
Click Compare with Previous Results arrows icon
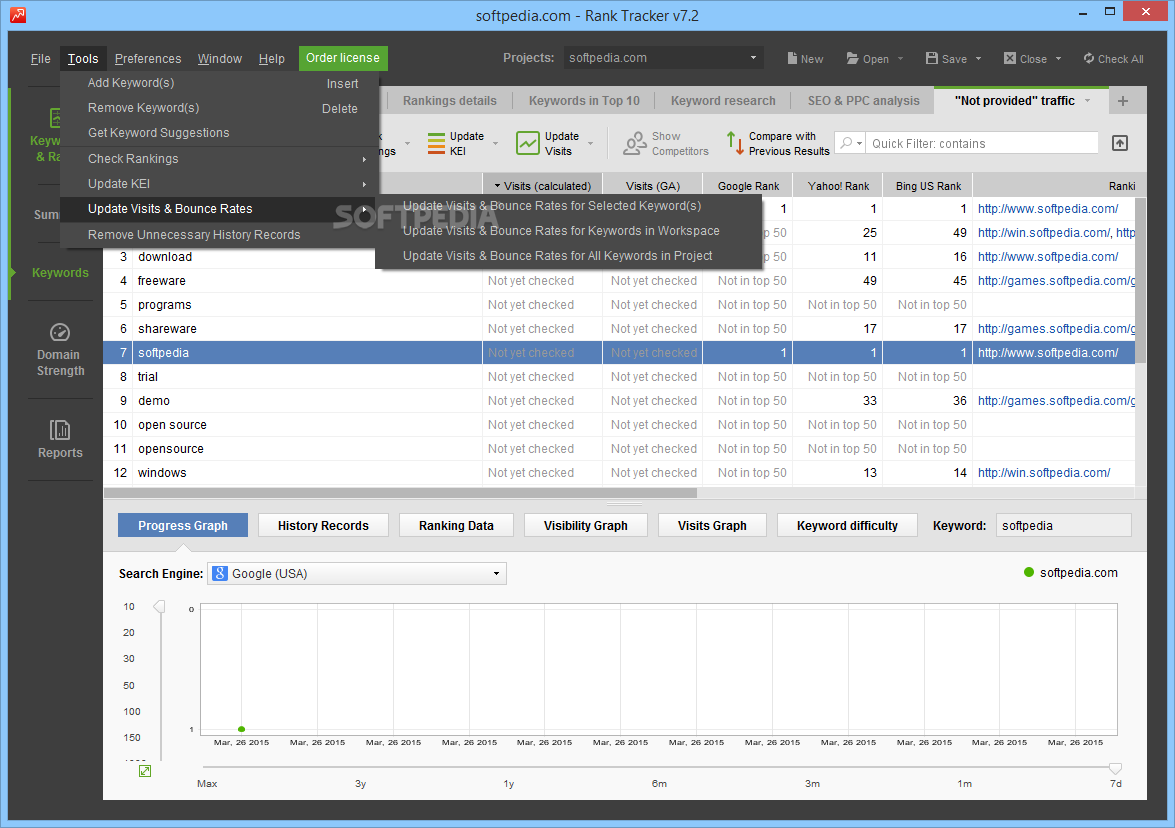click(x=734, y=143)
